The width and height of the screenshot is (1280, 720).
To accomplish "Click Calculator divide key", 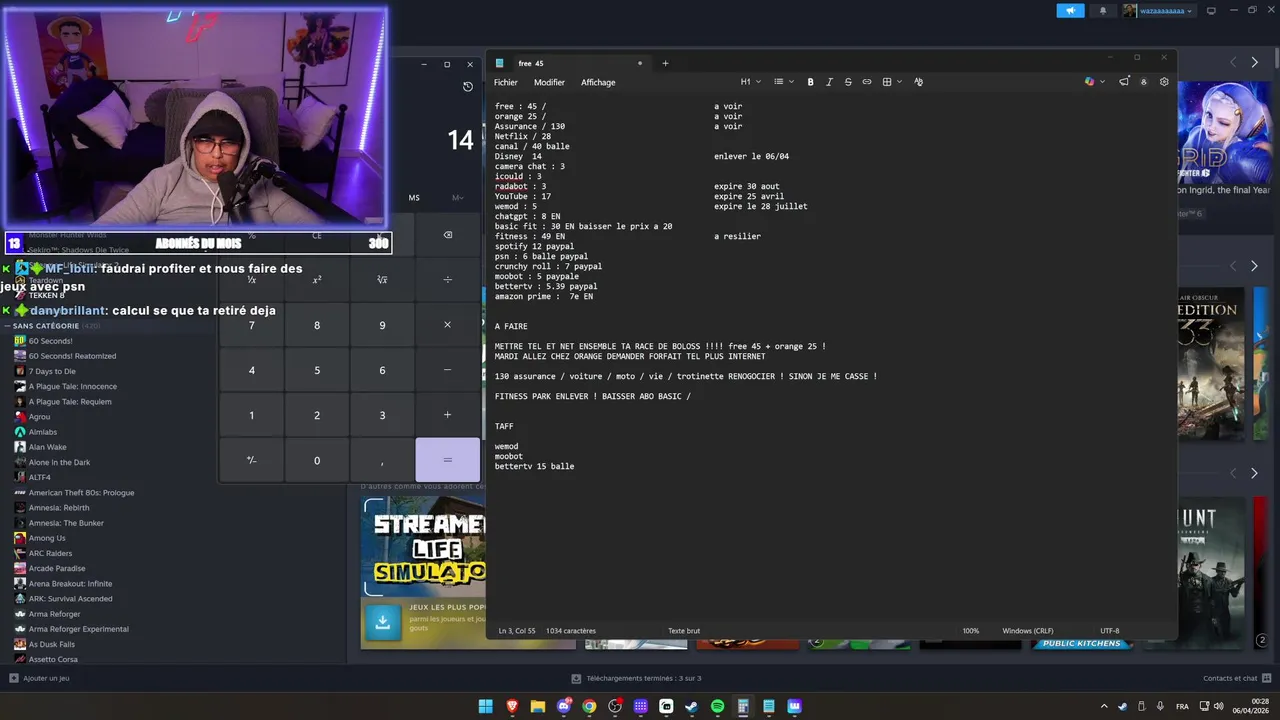I will [x=447, y=280].
